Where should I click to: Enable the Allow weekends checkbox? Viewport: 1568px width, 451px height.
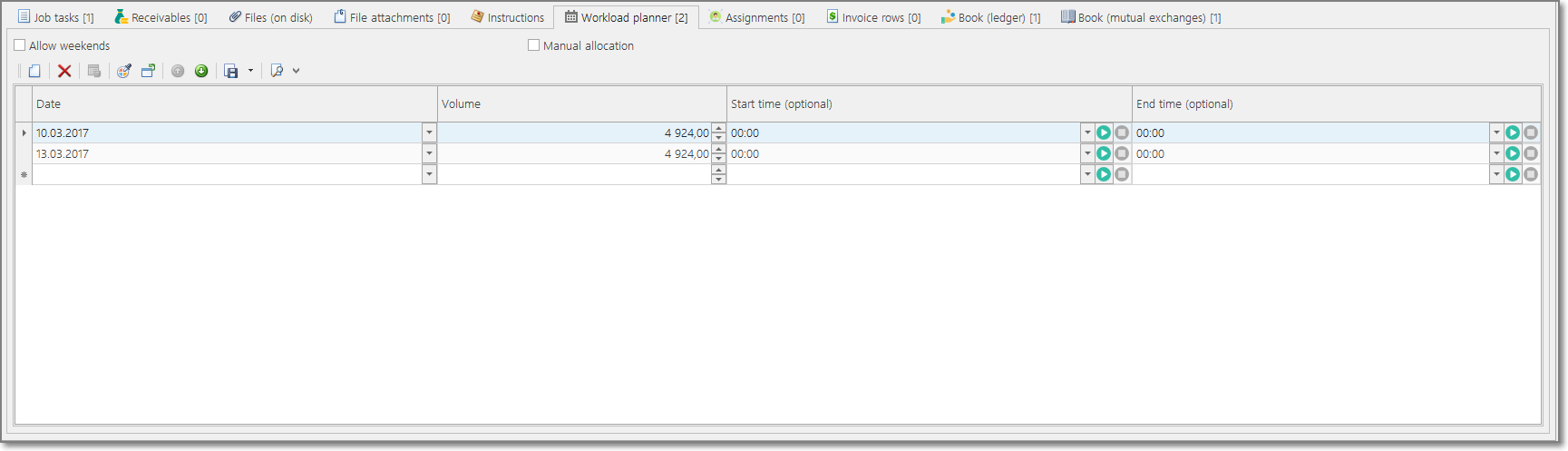click(20, 45)
